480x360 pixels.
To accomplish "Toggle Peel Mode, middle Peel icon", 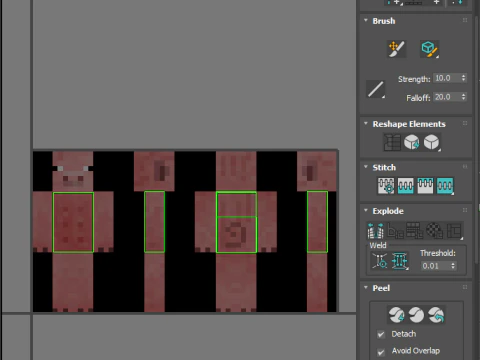I will (x=416, y=315).
